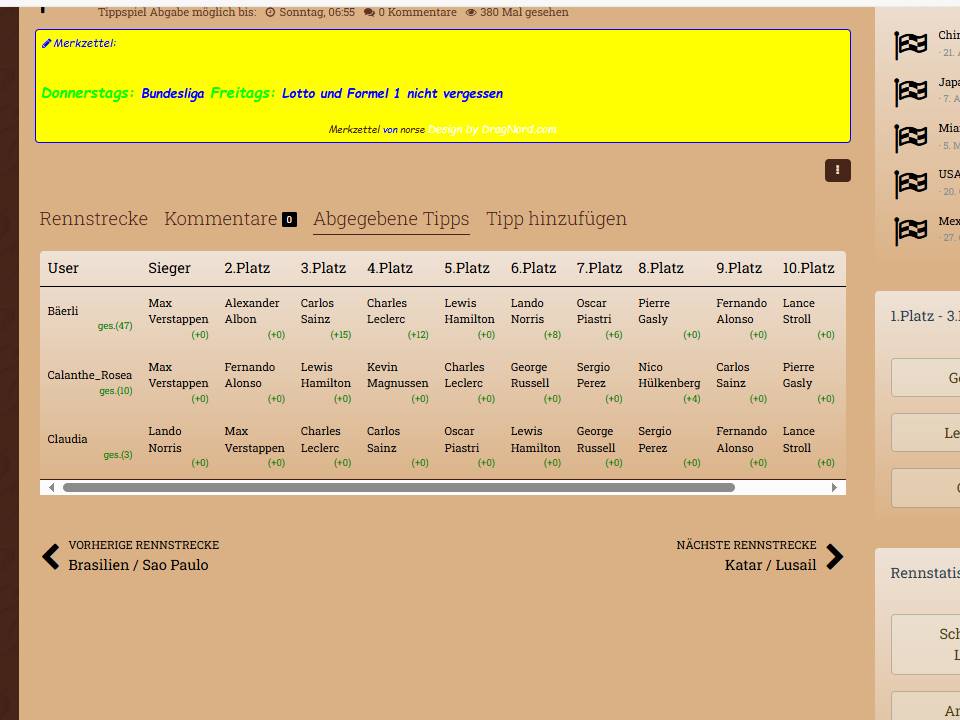960x720 pixels.
Task: Open the Tipp hinzufügen tab
Action: (x=556, y=219)
